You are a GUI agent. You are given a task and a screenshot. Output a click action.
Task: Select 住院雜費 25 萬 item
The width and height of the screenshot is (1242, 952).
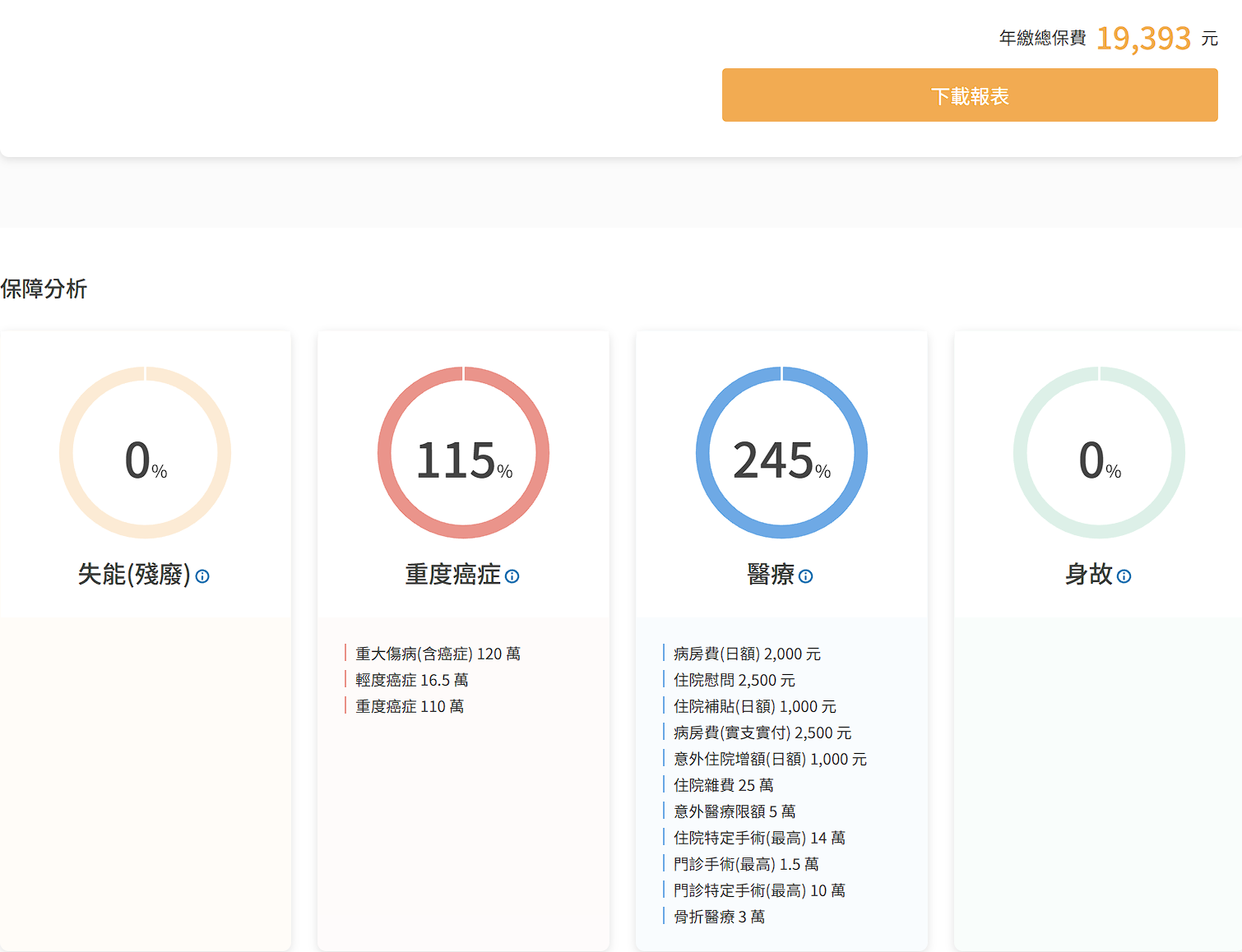723,785
